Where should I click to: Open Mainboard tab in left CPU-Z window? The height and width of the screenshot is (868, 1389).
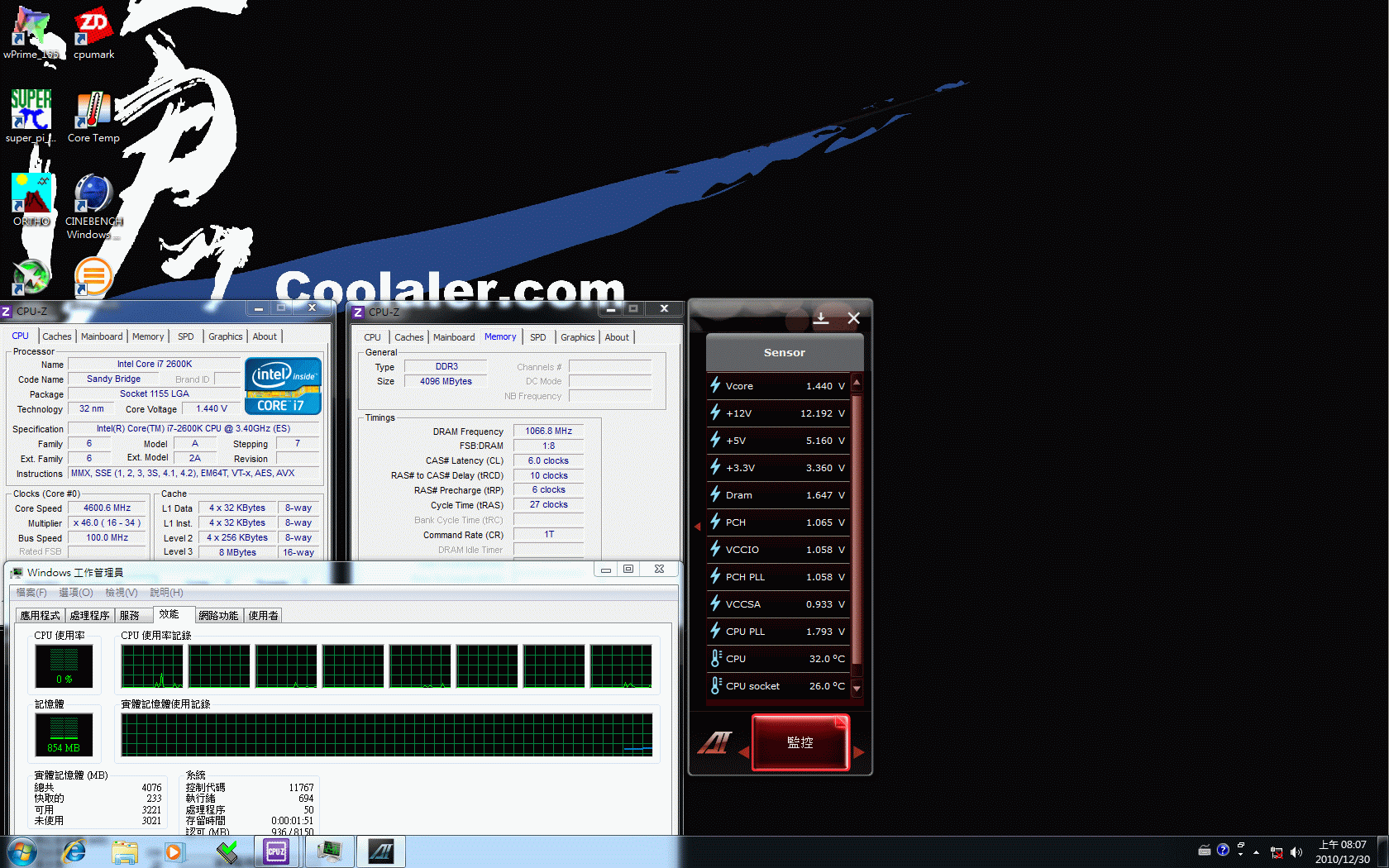(102, 336)
